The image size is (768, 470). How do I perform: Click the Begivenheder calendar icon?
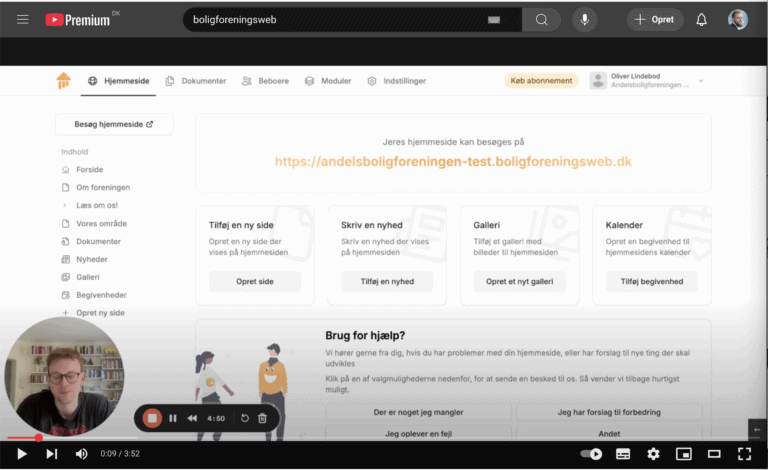pos(66,295)
